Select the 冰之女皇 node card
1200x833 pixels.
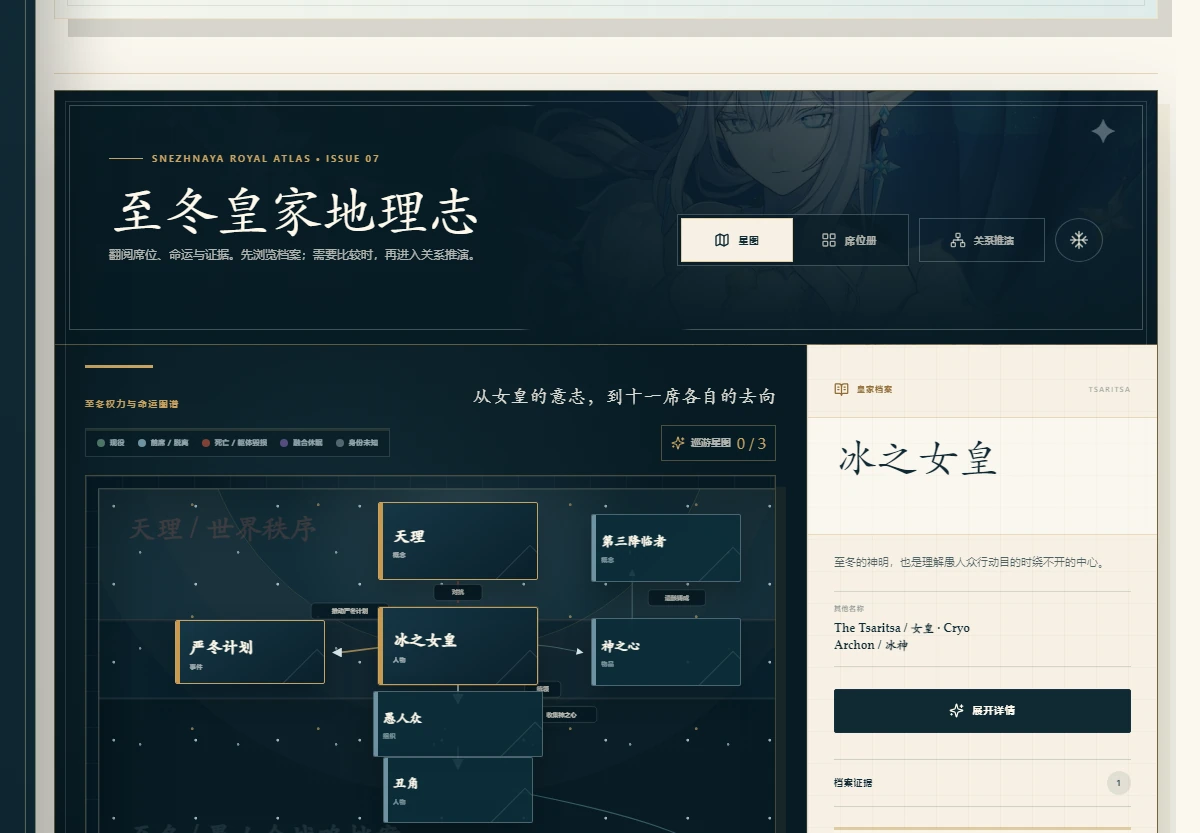458,645
